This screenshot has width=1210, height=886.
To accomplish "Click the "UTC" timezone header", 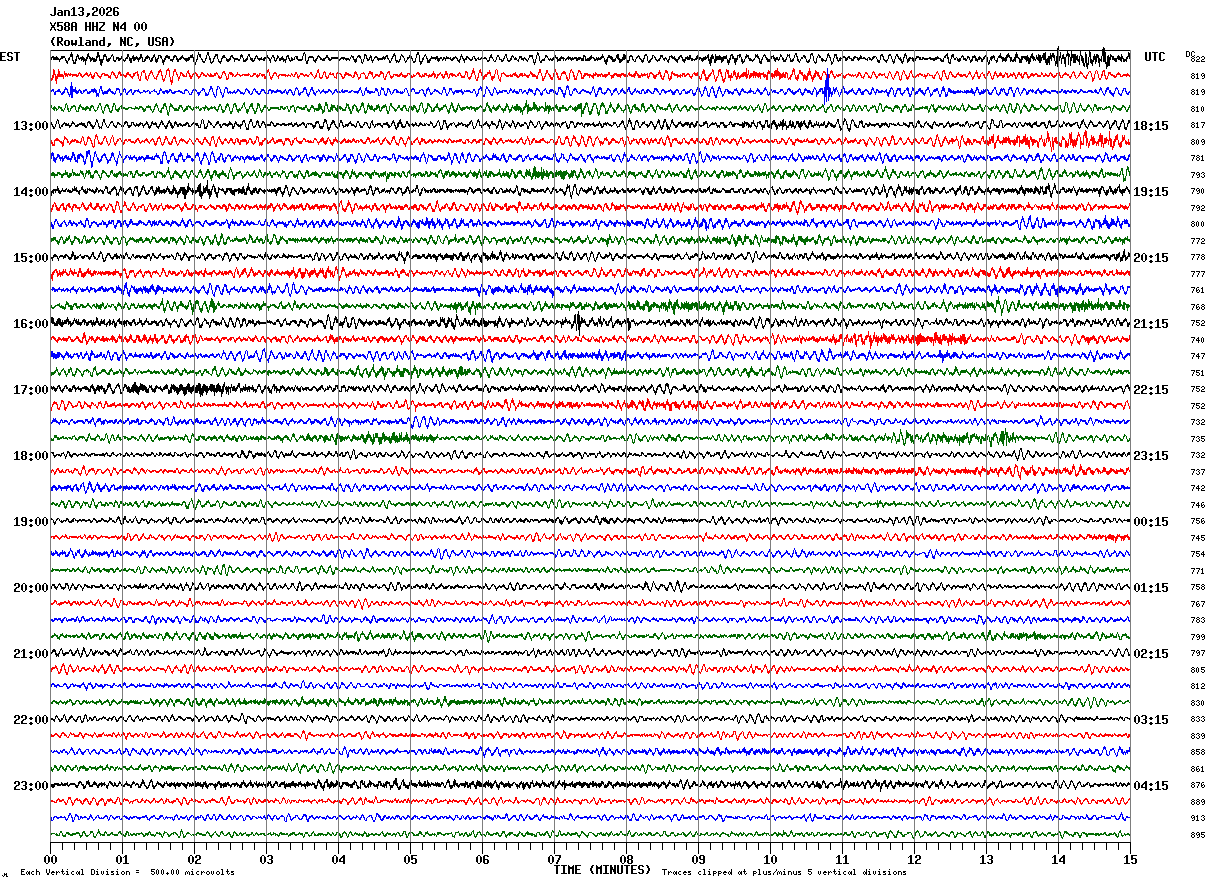I will click(1155, 57).
